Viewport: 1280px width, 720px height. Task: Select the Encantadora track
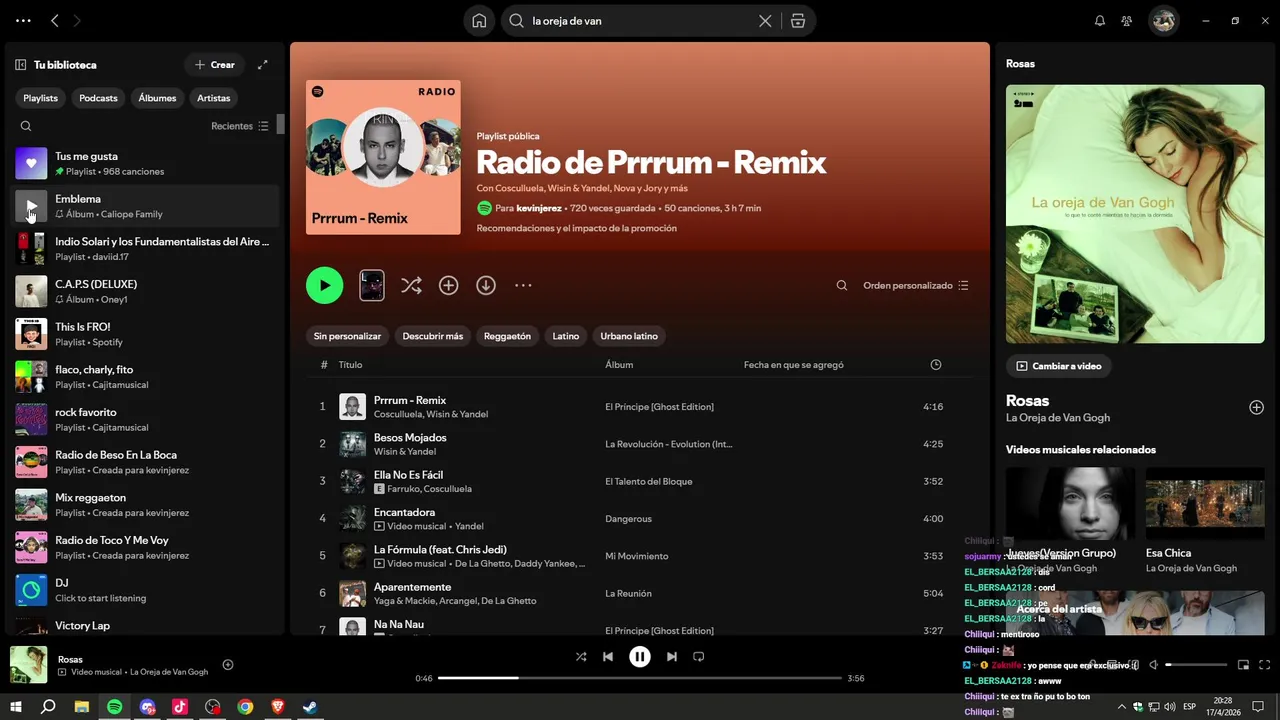click(x=640, y=518)
